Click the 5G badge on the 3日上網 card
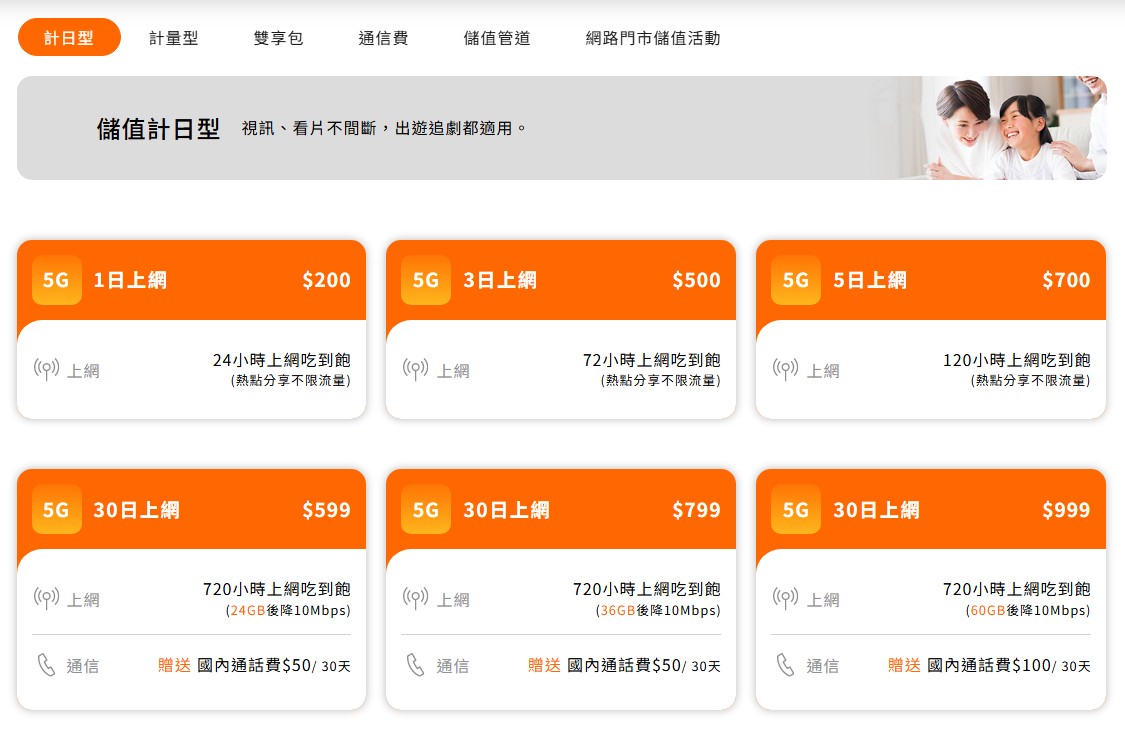Viewport: 1125px width, 734px height. [426, 280]
